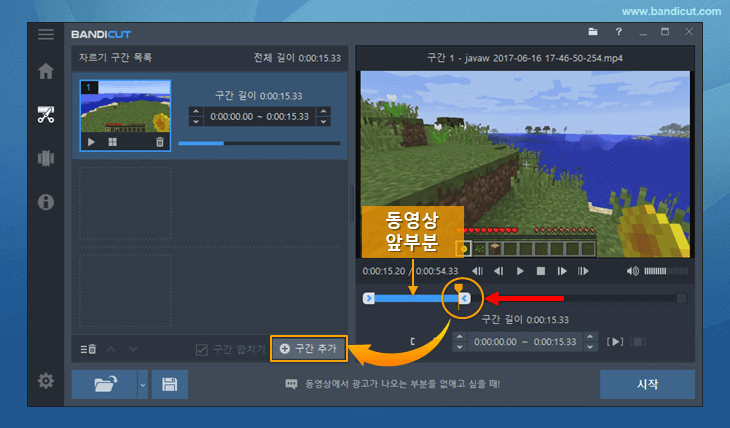Image resolution: width=730 pixels, height=428 pixels.
Task: Click the segment list time range field
Action: [x=259, y=116]
